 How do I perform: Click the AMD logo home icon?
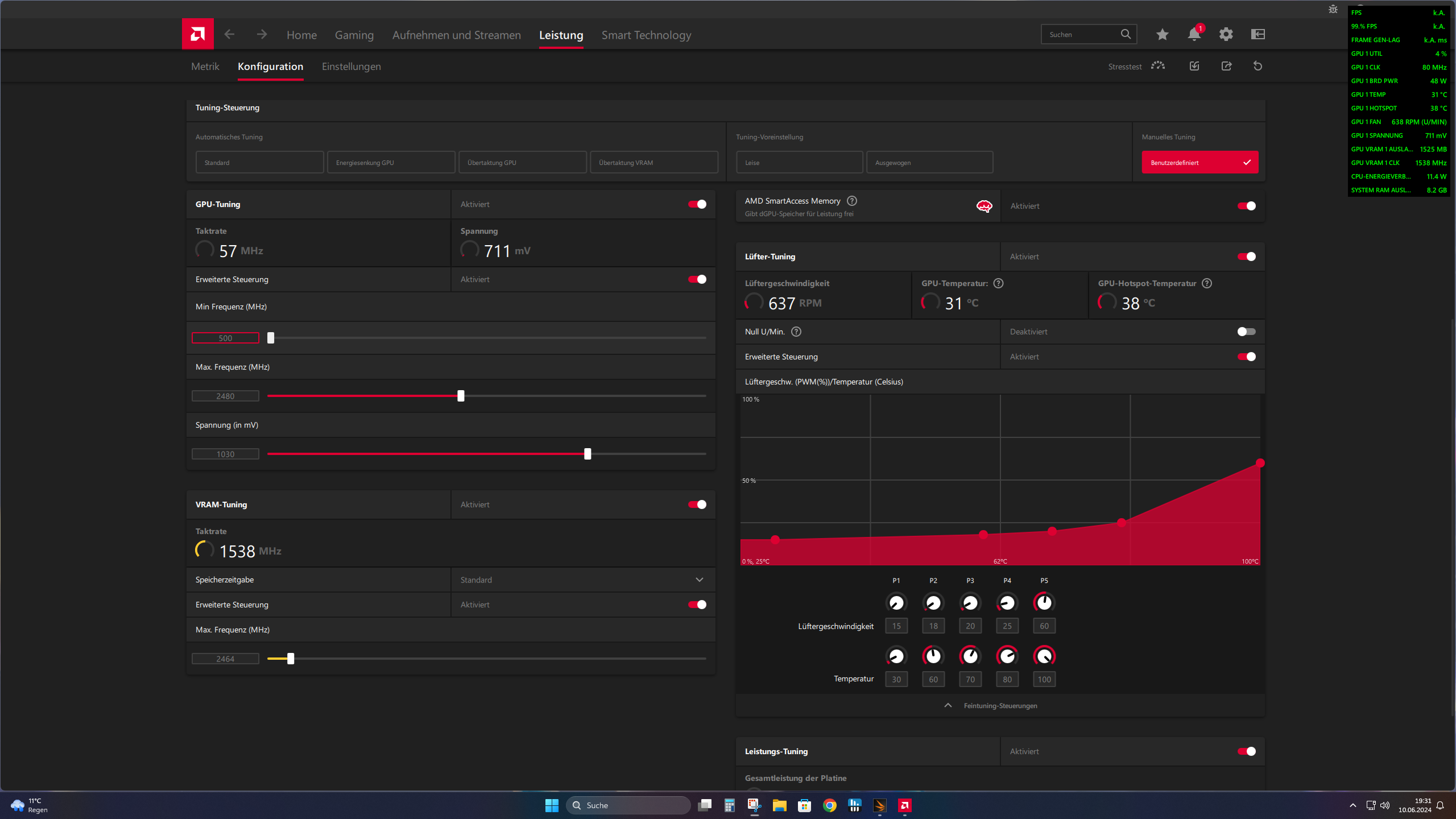click(197, 34)
